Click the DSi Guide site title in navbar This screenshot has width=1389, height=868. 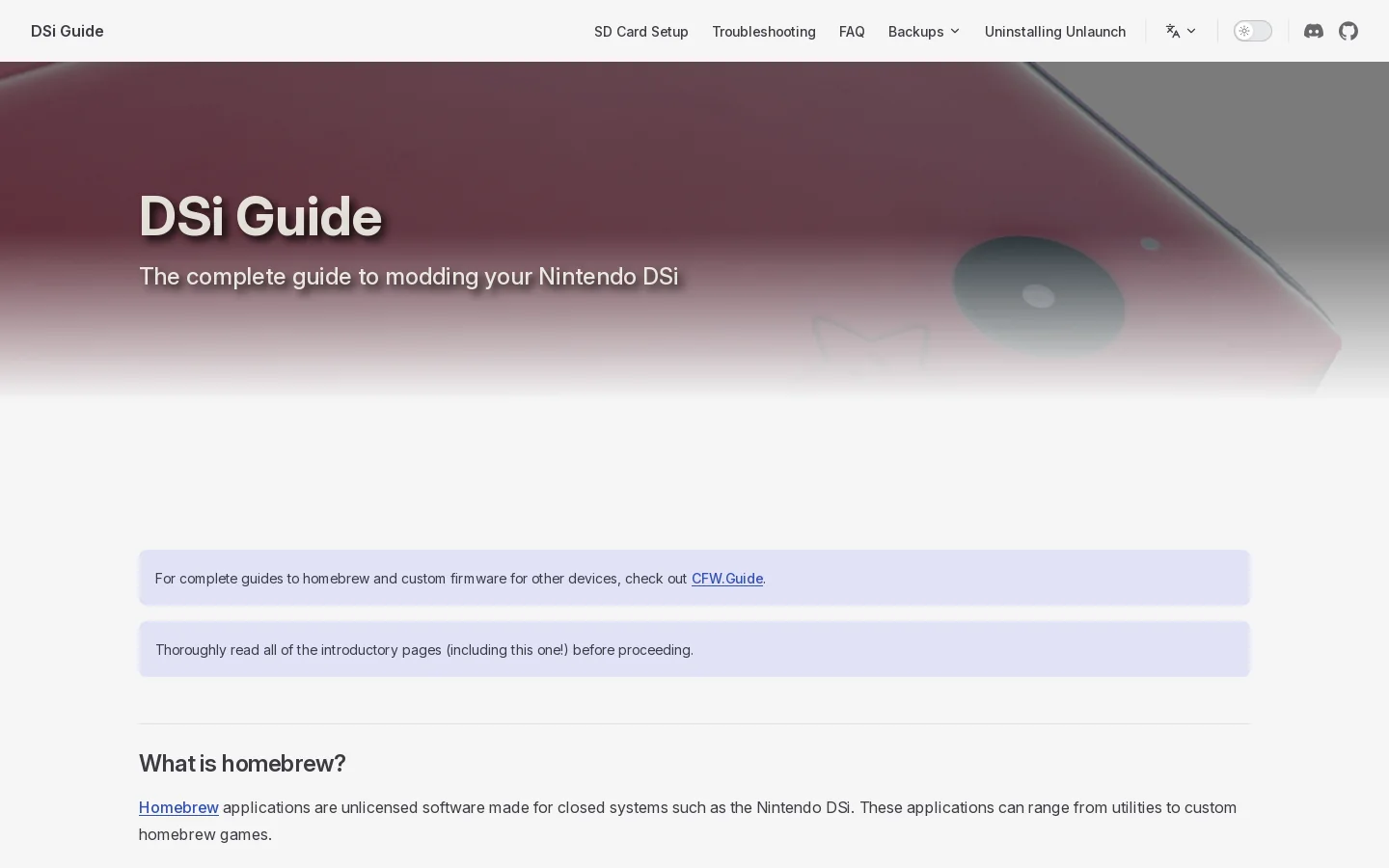coord(68,31)
